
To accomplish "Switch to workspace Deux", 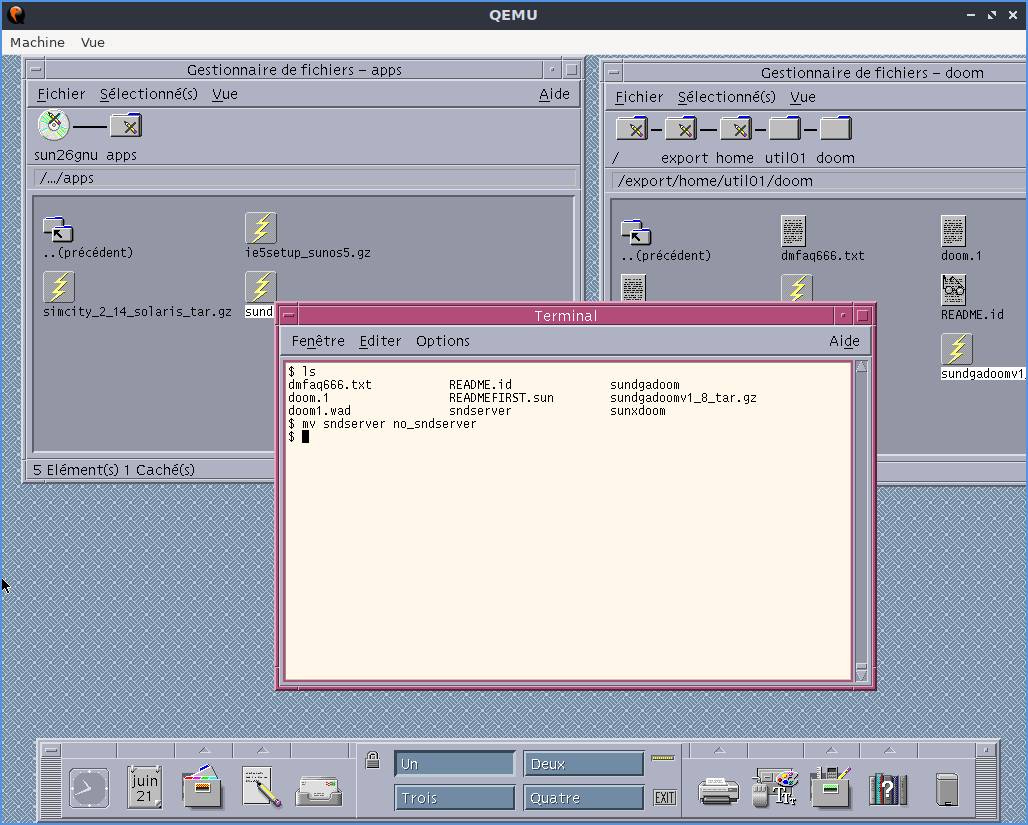I will pos(583,764).
